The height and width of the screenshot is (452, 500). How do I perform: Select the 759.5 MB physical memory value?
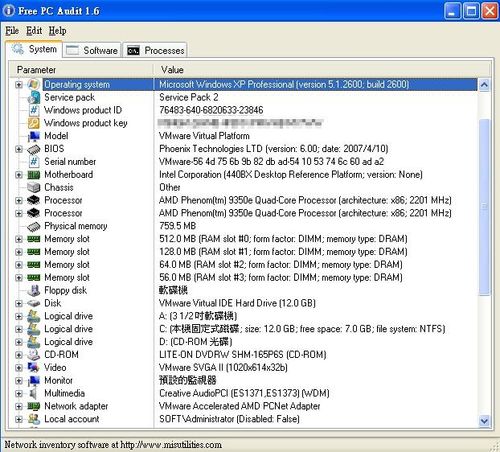point(177,226)
